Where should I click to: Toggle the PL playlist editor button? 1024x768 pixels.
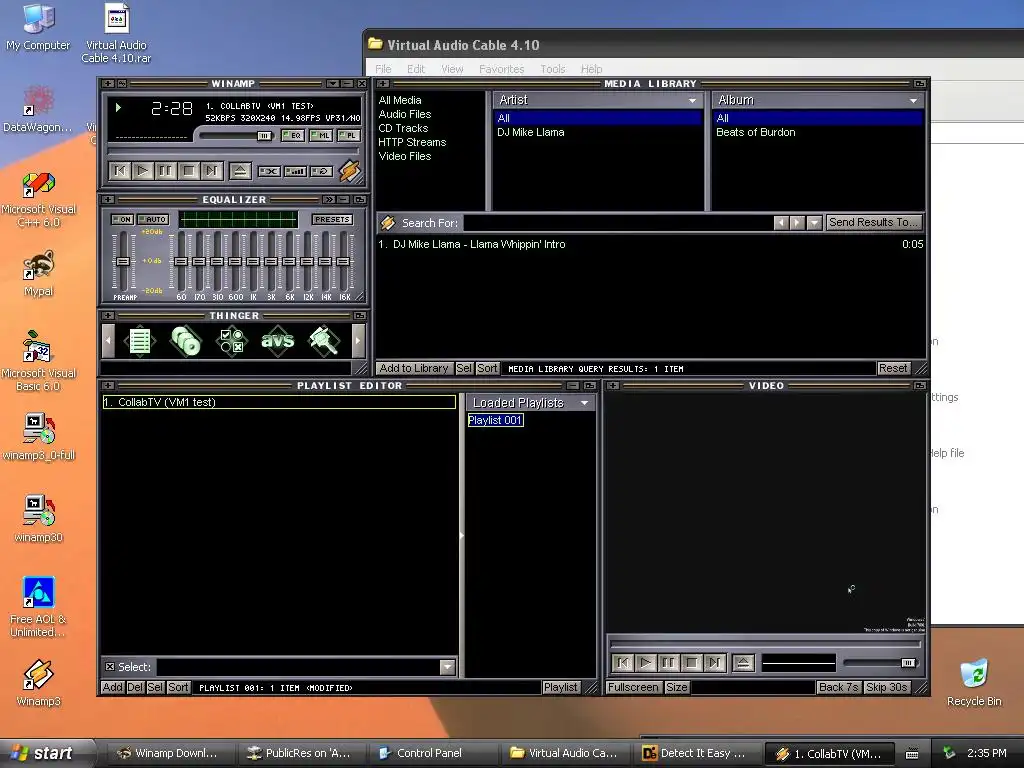(348, 135)
